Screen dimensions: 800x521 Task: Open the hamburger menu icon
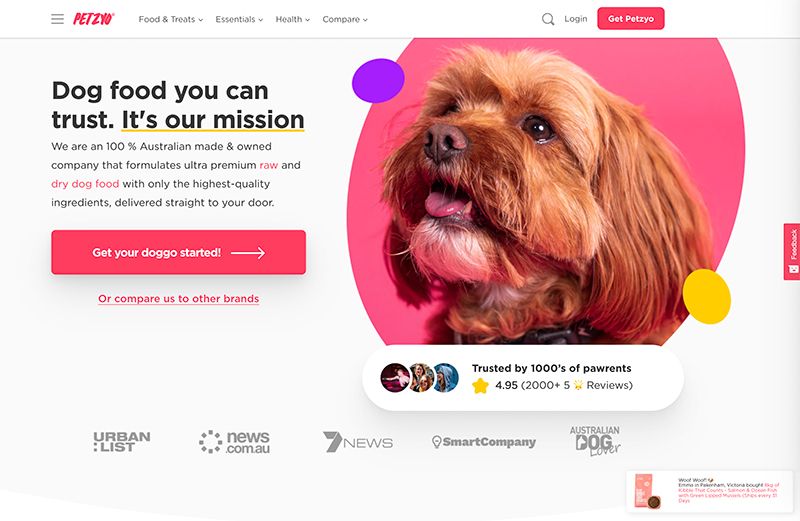point(58,19)
